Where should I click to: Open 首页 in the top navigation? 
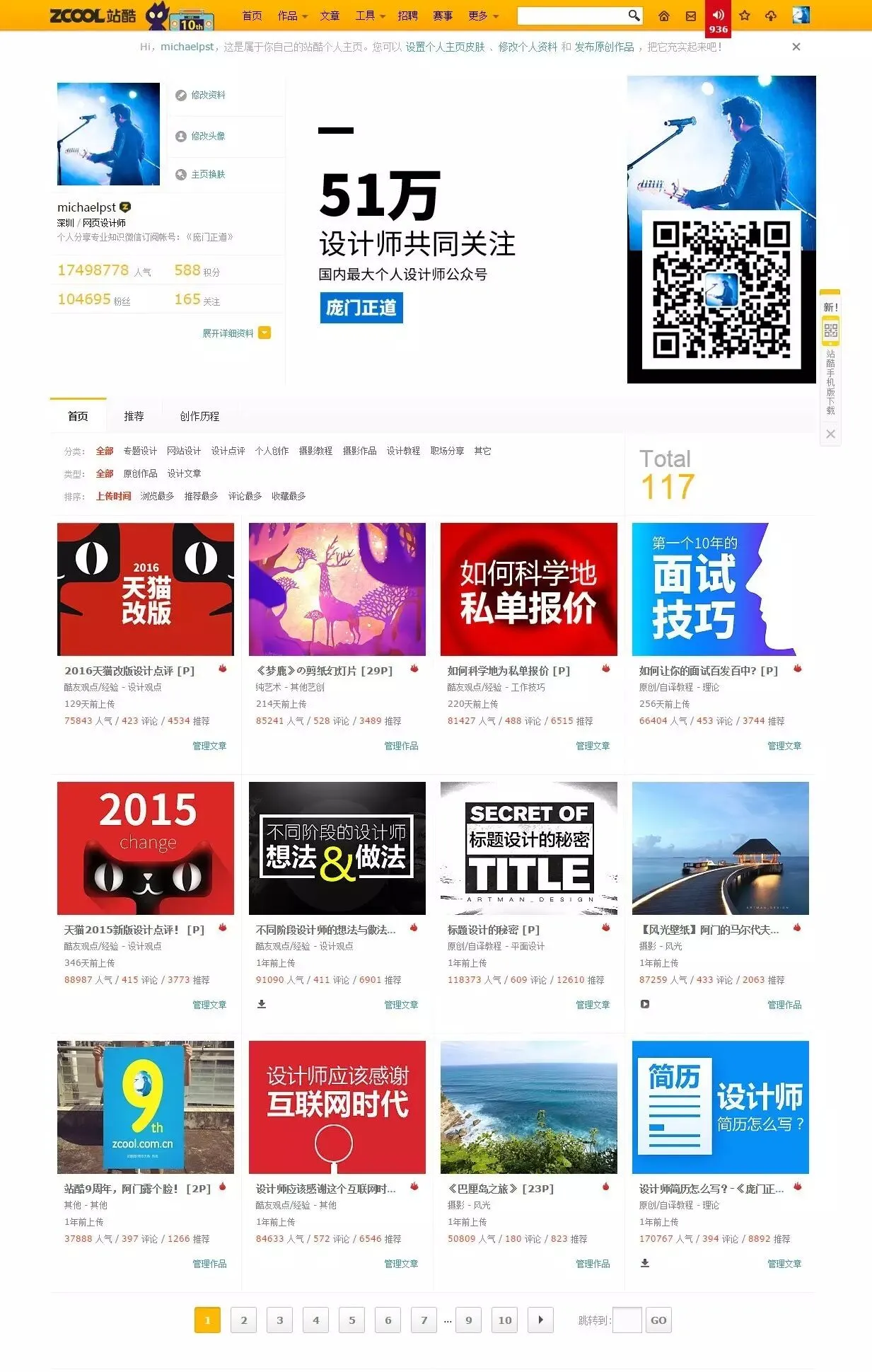point(252,16)
